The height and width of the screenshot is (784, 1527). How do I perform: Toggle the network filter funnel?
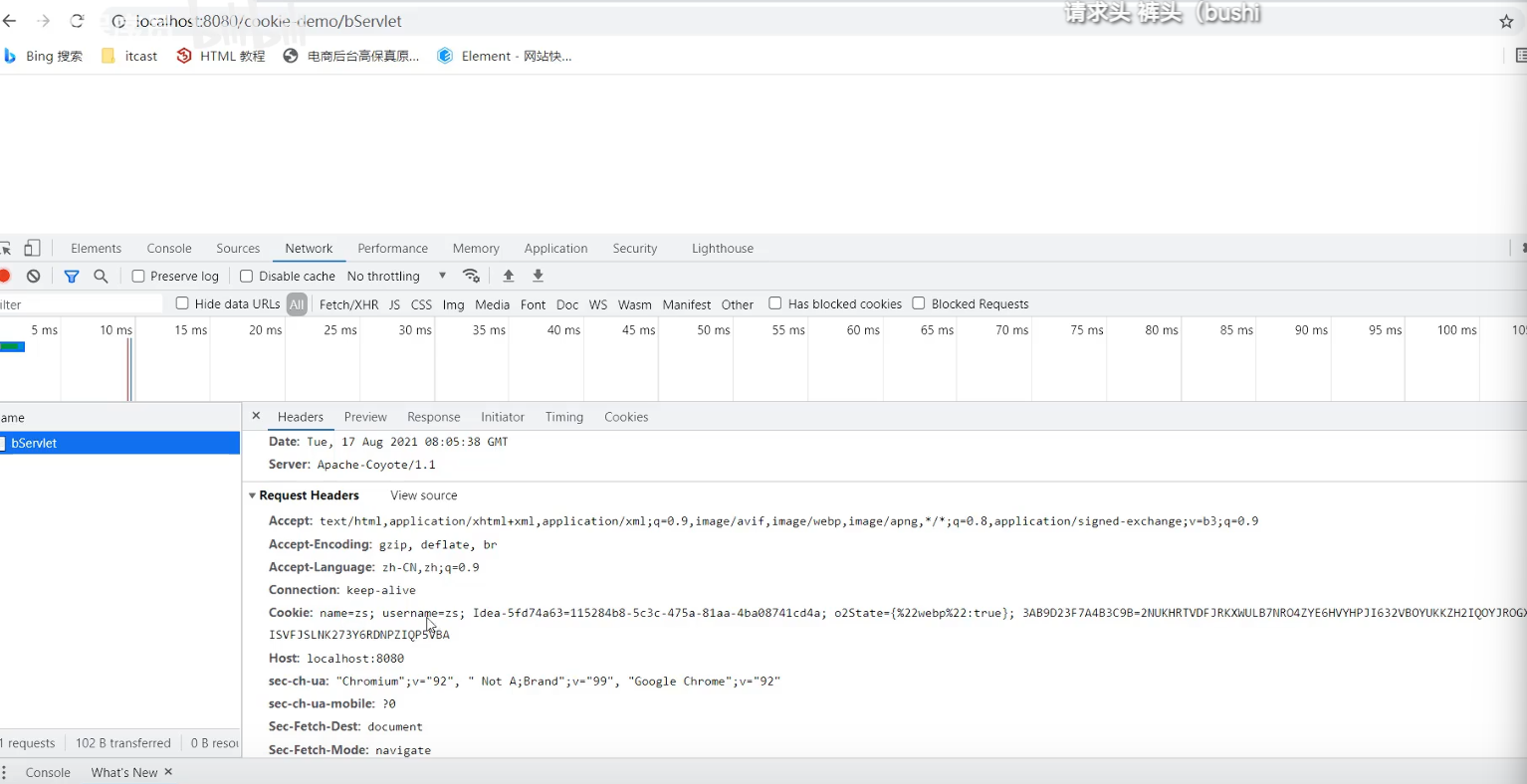tap(72, 276)
